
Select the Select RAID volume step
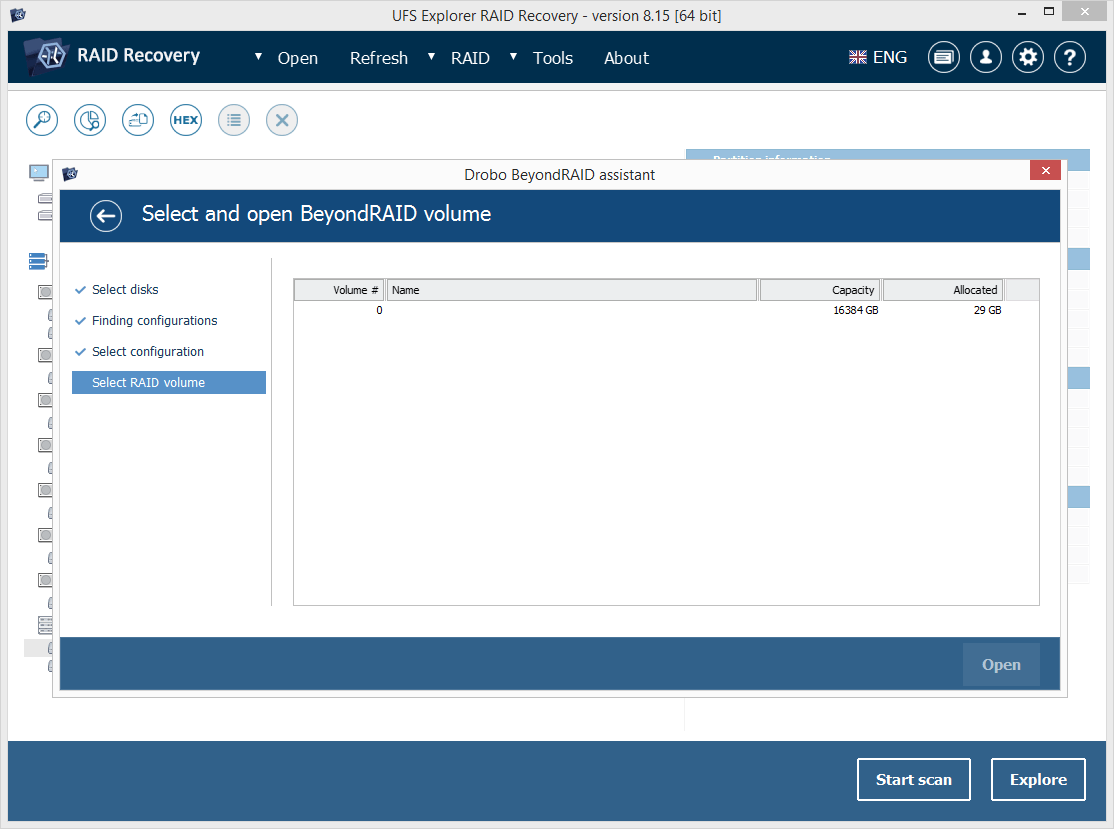(x=169, y=382)
